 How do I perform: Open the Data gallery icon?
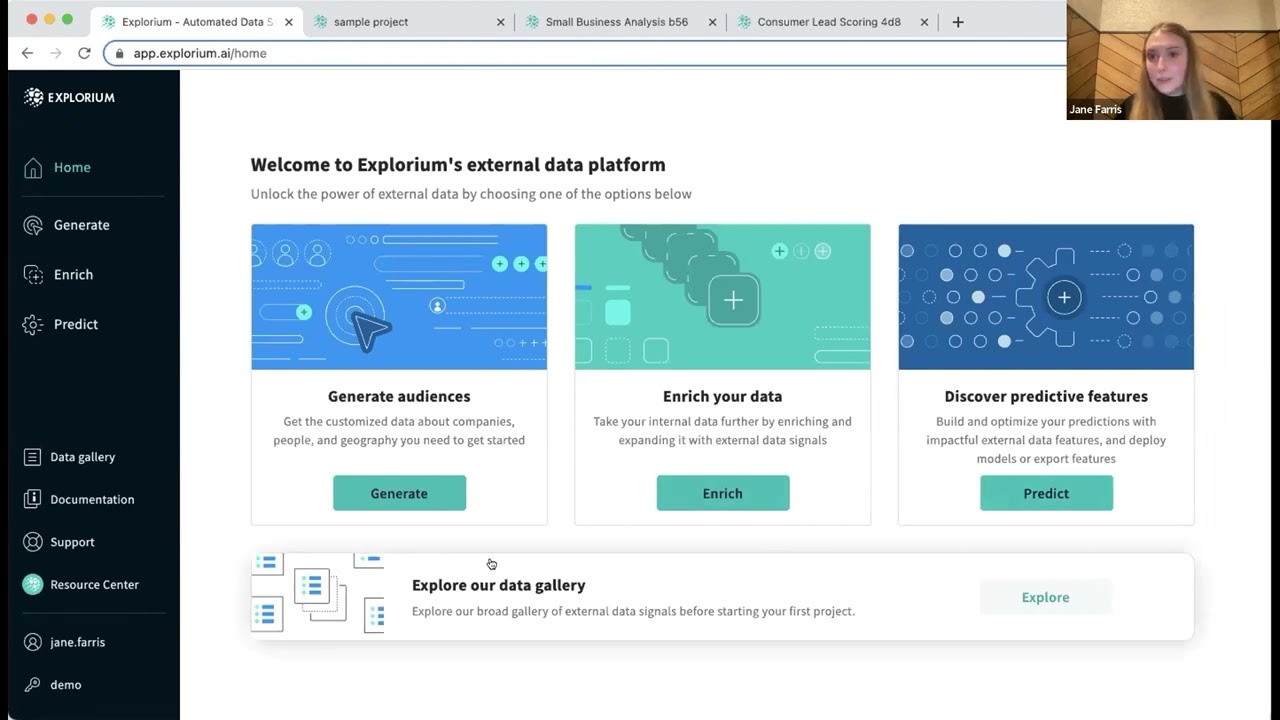33,457
